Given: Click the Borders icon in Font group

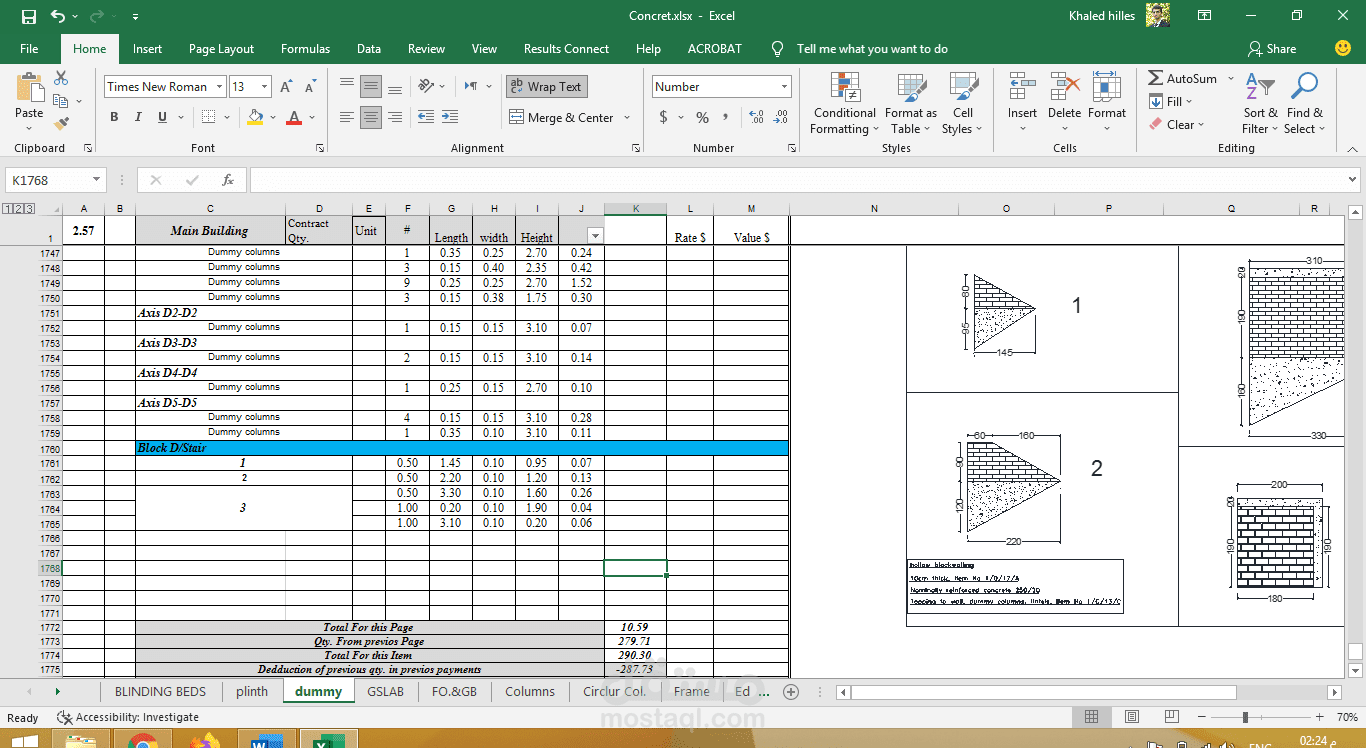Looking at the screenshot, I should (207, 117).
